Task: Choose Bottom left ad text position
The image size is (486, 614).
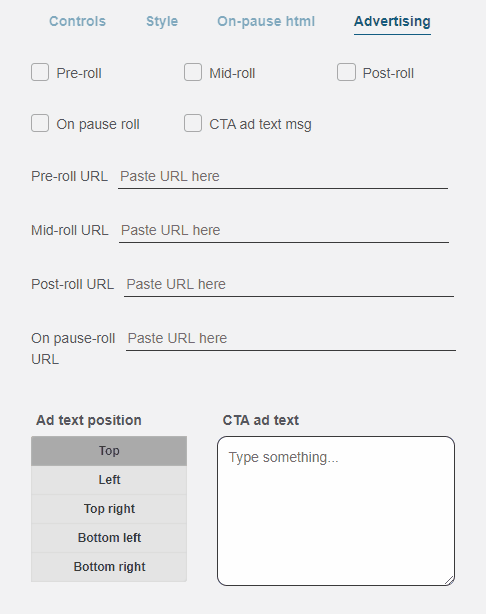Action: (109, 538)
